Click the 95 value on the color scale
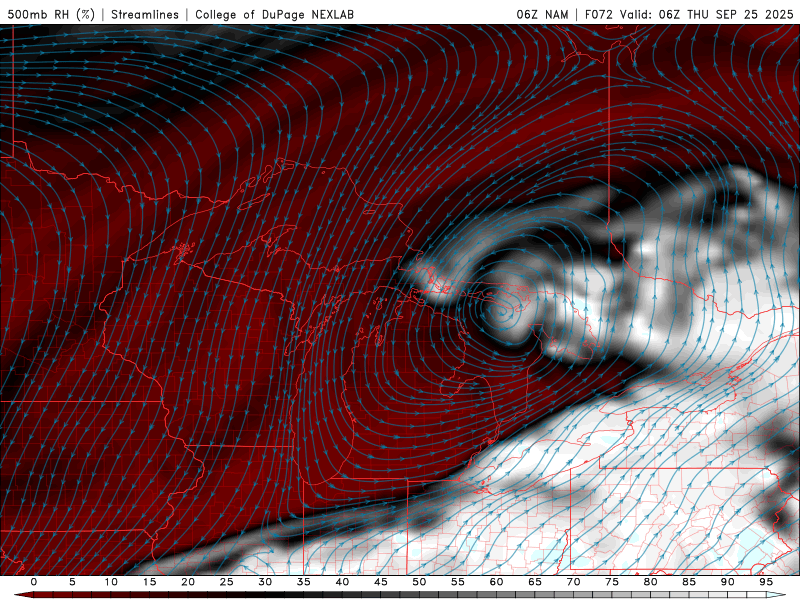The width and height of the screenshot is (800, 600). point(766,582)
